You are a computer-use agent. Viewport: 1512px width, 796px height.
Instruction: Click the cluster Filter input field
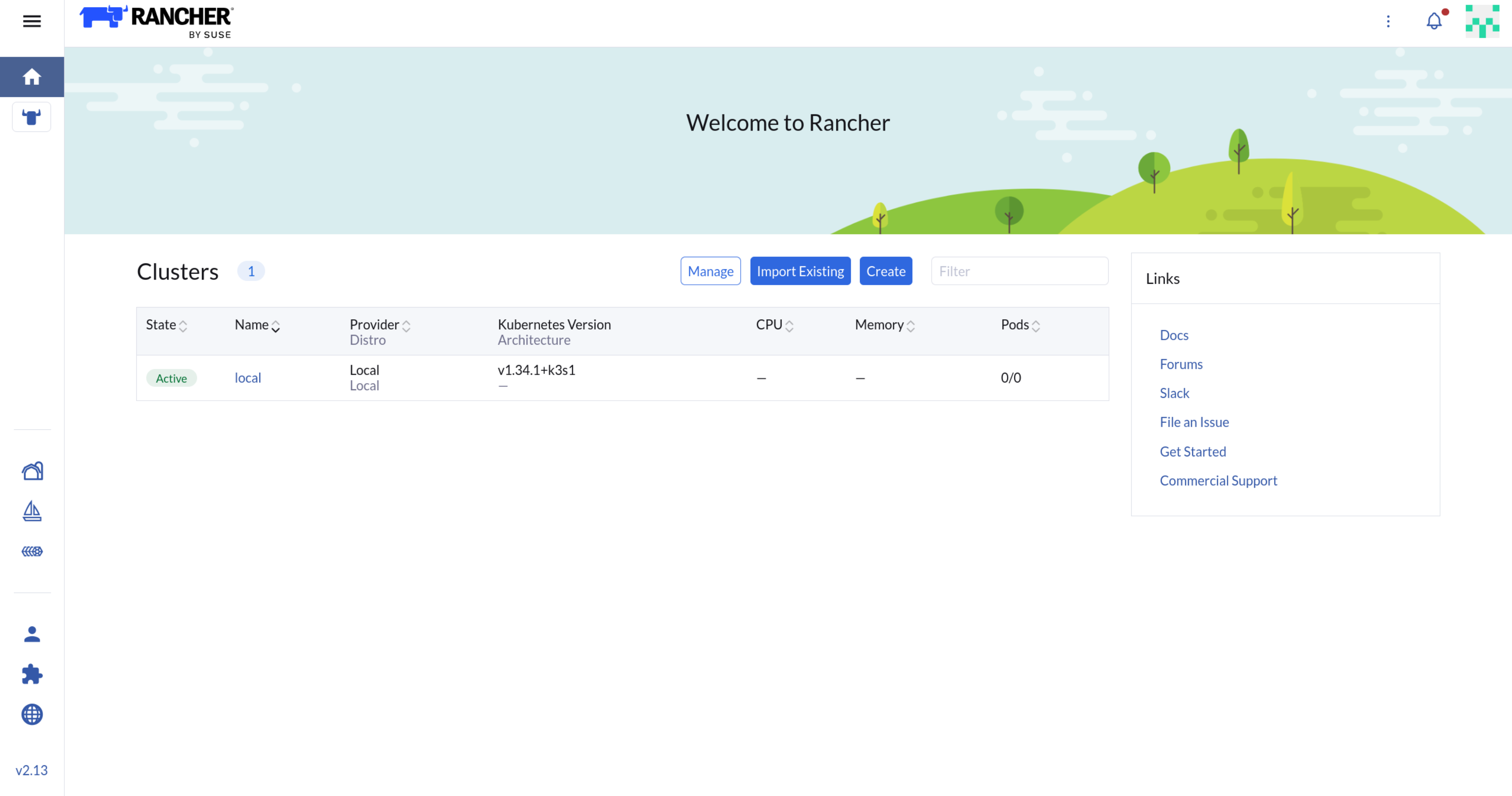tap(1019, 271)
